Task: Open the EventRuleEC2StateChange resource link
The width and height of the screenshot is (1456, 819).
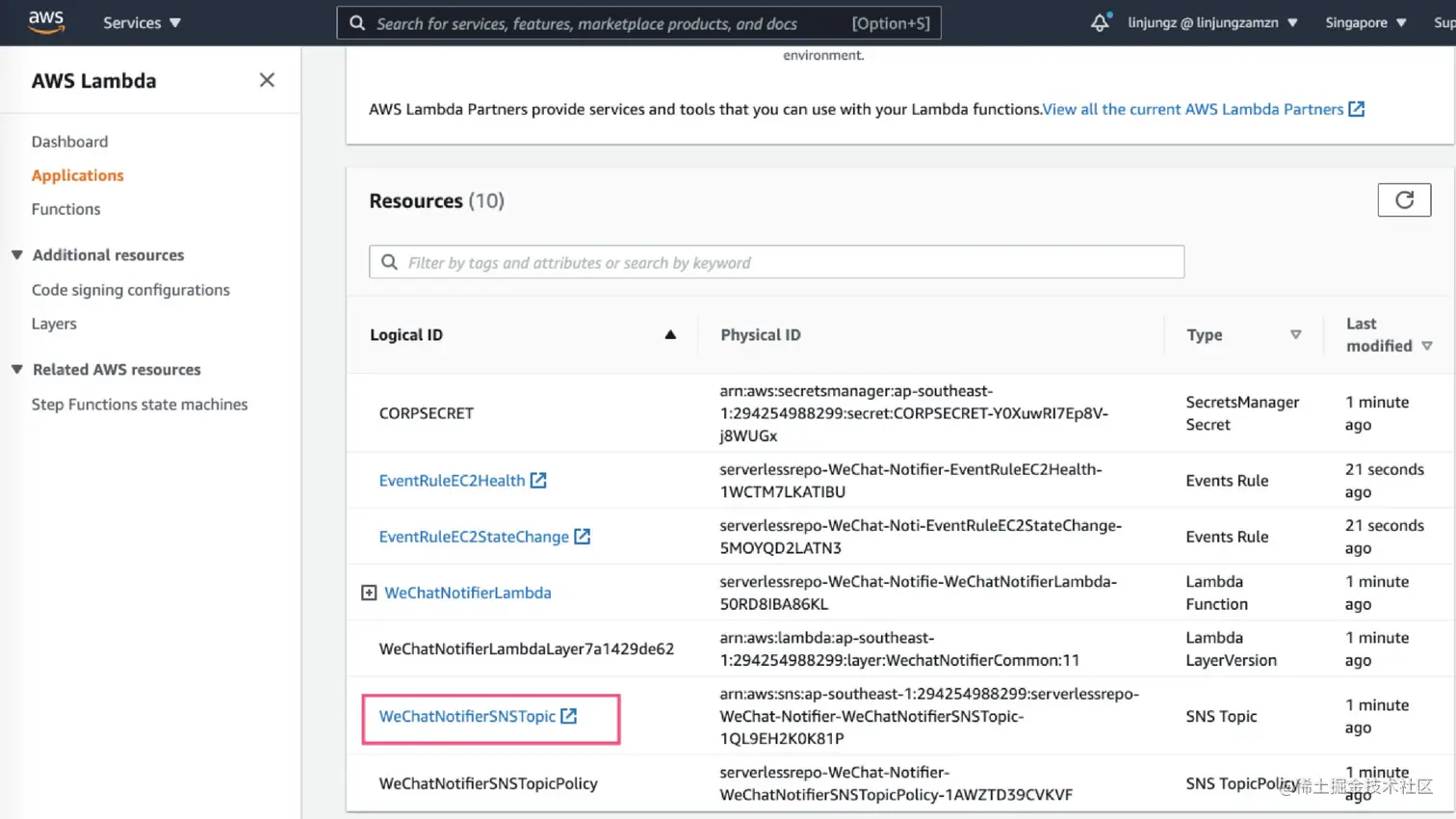Action: tap(474, 537)
